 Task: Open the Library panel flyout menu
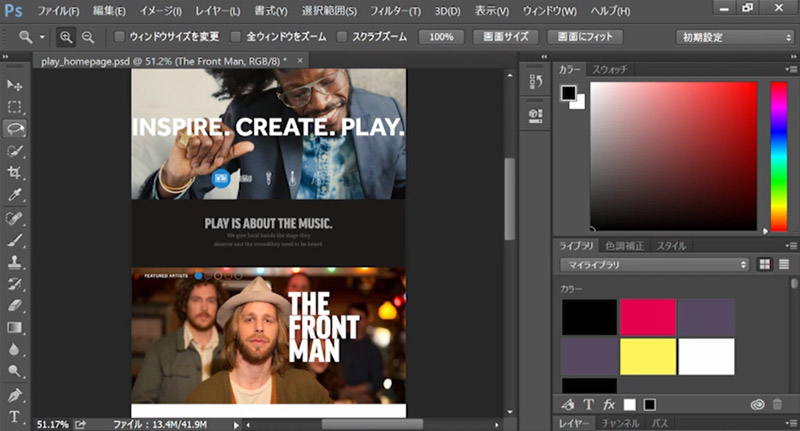791,246
